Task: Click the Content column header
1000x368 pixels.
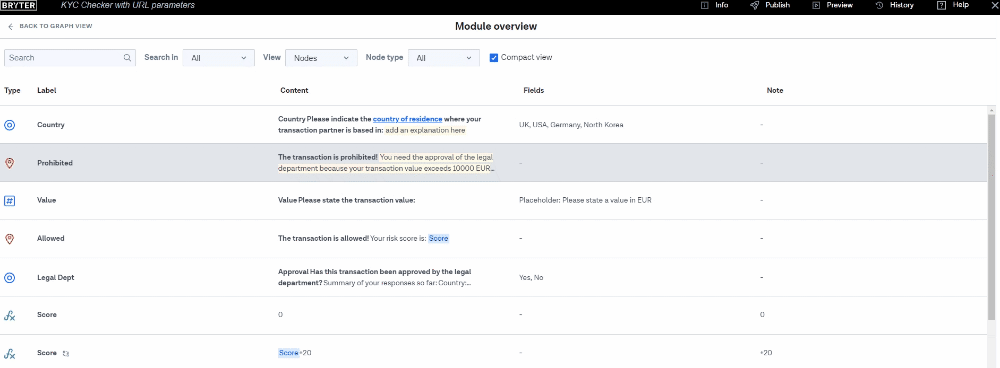Action: pyautogui.click(x=294, y=91)
